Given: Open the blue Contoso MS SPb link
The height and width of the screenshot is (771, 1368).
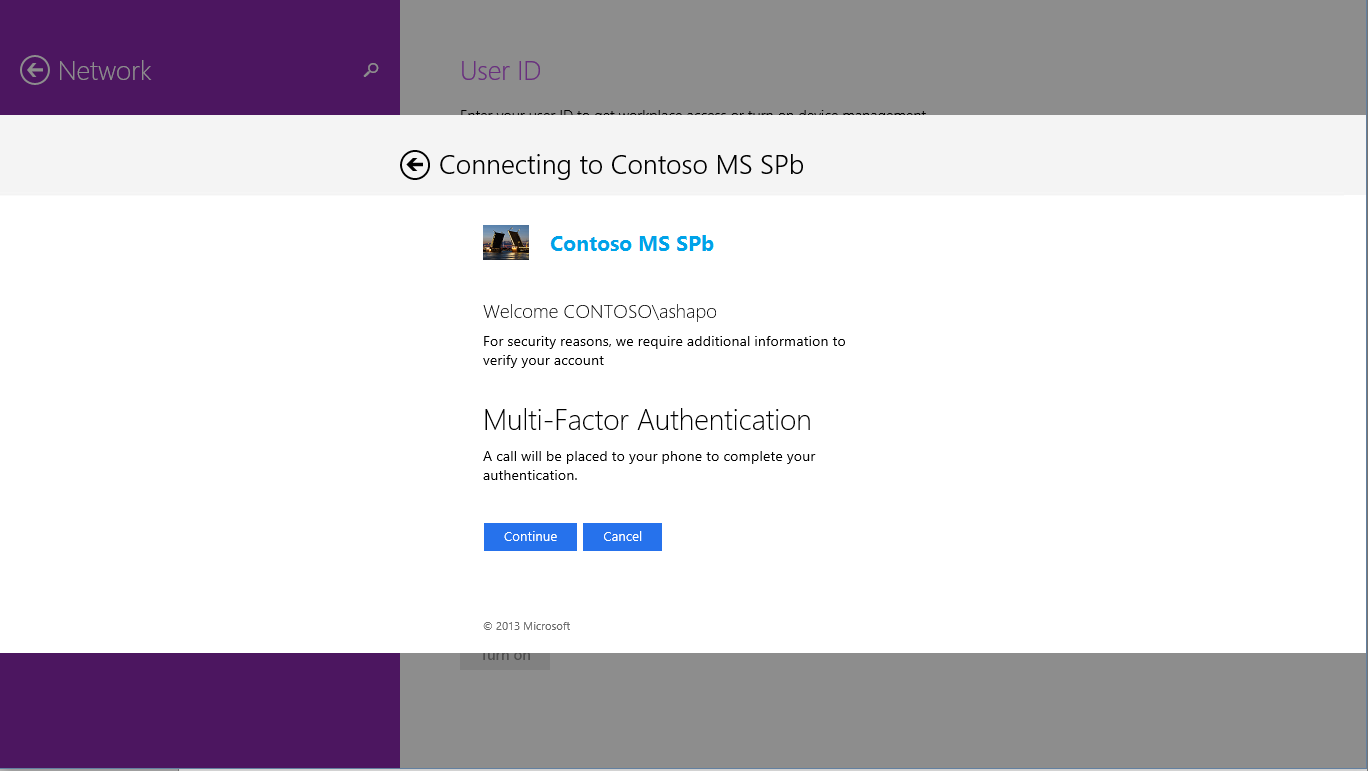Looking at the screenshot, I should [x=631, y=244].
